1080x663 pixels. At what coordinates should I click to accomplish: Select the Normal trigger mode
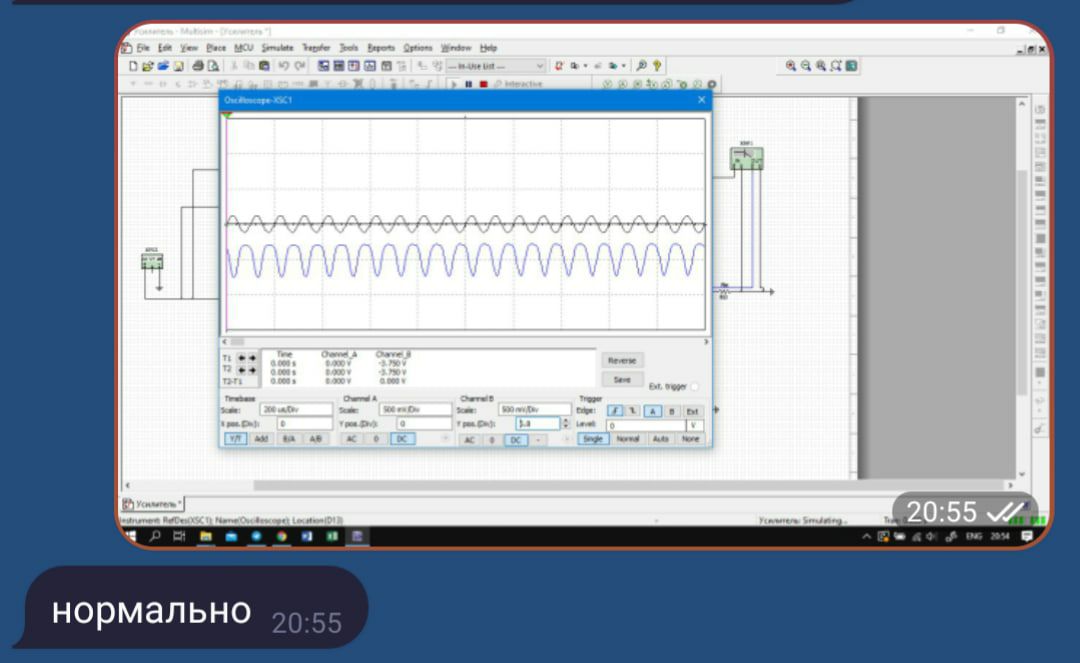coord(627,439)
